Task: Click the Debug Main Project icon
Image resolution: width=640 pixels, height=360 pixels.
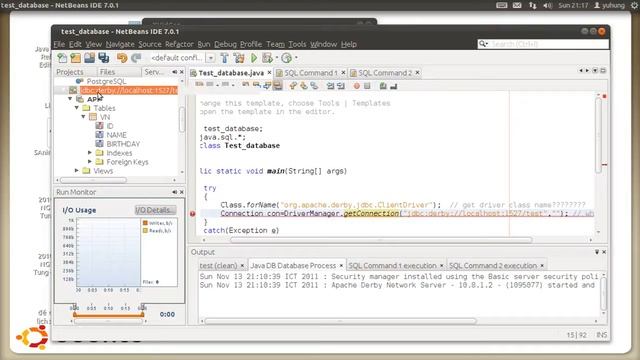Action: point(267,58)
